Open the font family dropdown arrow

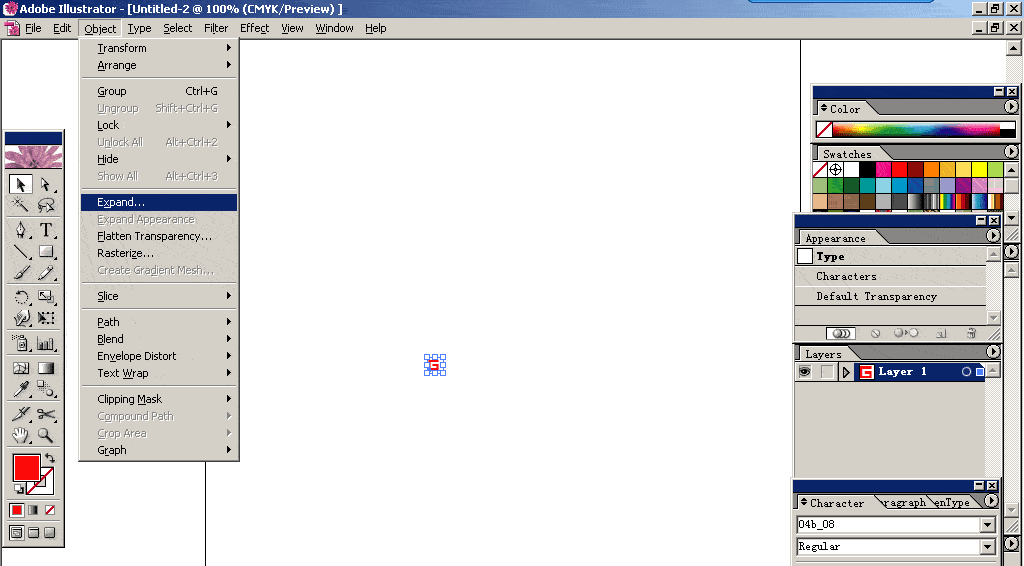click(987, 524)
